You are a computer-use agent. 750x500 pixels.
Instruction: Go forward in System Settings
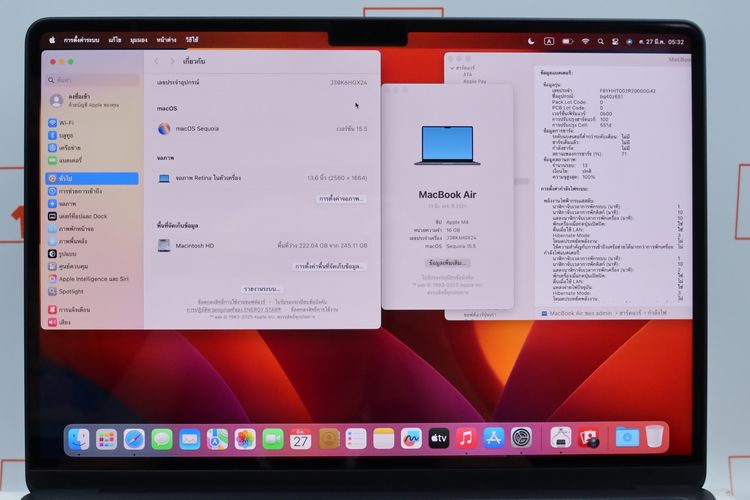[172, 61]
